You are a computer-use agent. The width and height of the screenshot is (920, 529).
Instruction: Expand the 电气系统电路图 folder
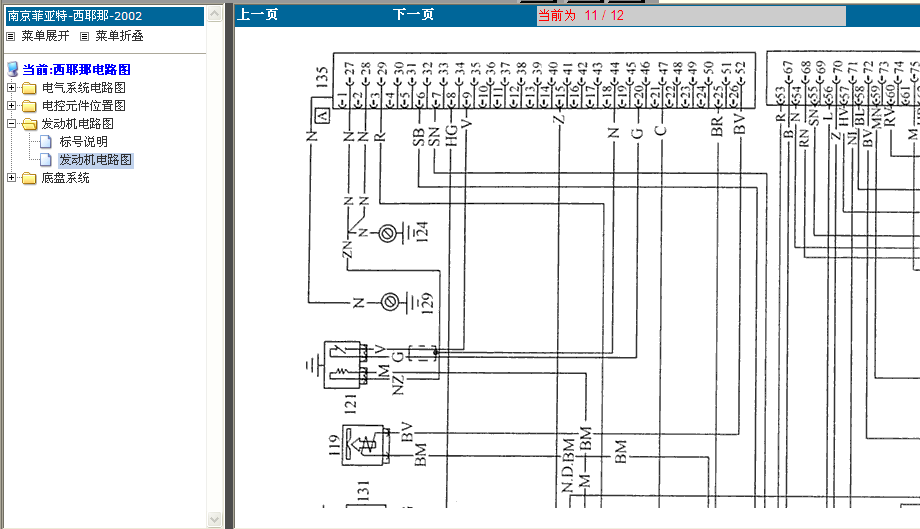point(11,87)
